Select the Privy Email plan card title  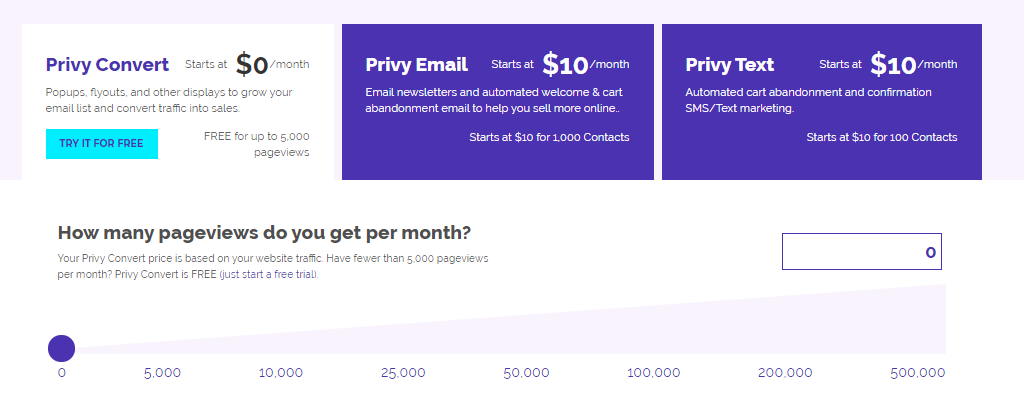point(416,65)
